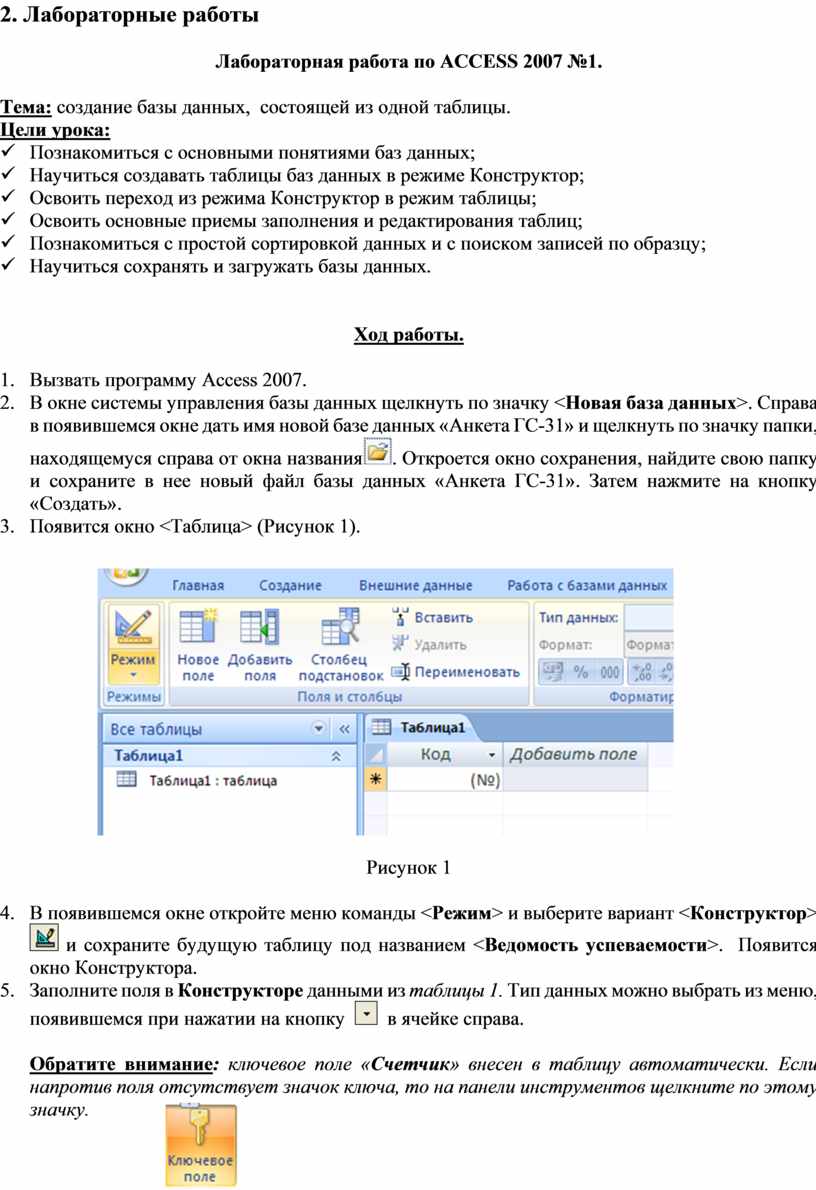Click the increase decimal places icon
Viewport: 816px width, 1190px height.
pyautogui.click(x=642, y=672)
